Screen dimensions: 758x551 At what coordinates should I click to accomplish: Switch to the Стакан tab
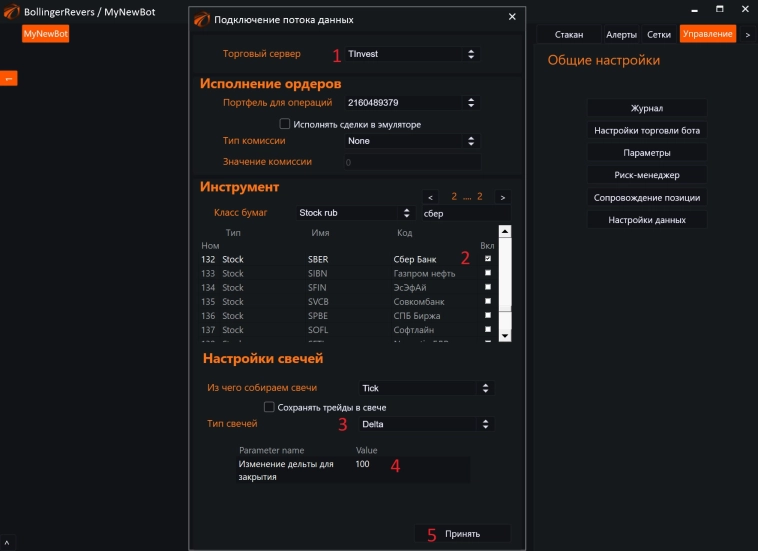point(568,34)
